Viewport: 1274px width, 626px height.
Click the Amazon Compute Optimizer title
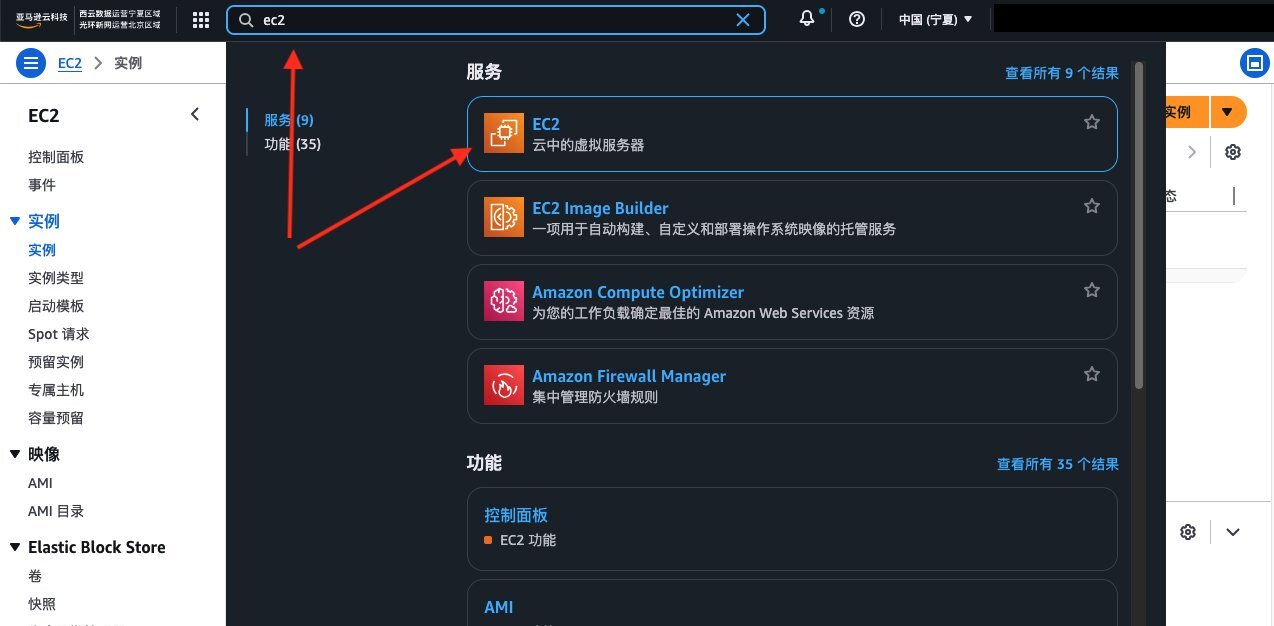(638, 292)
